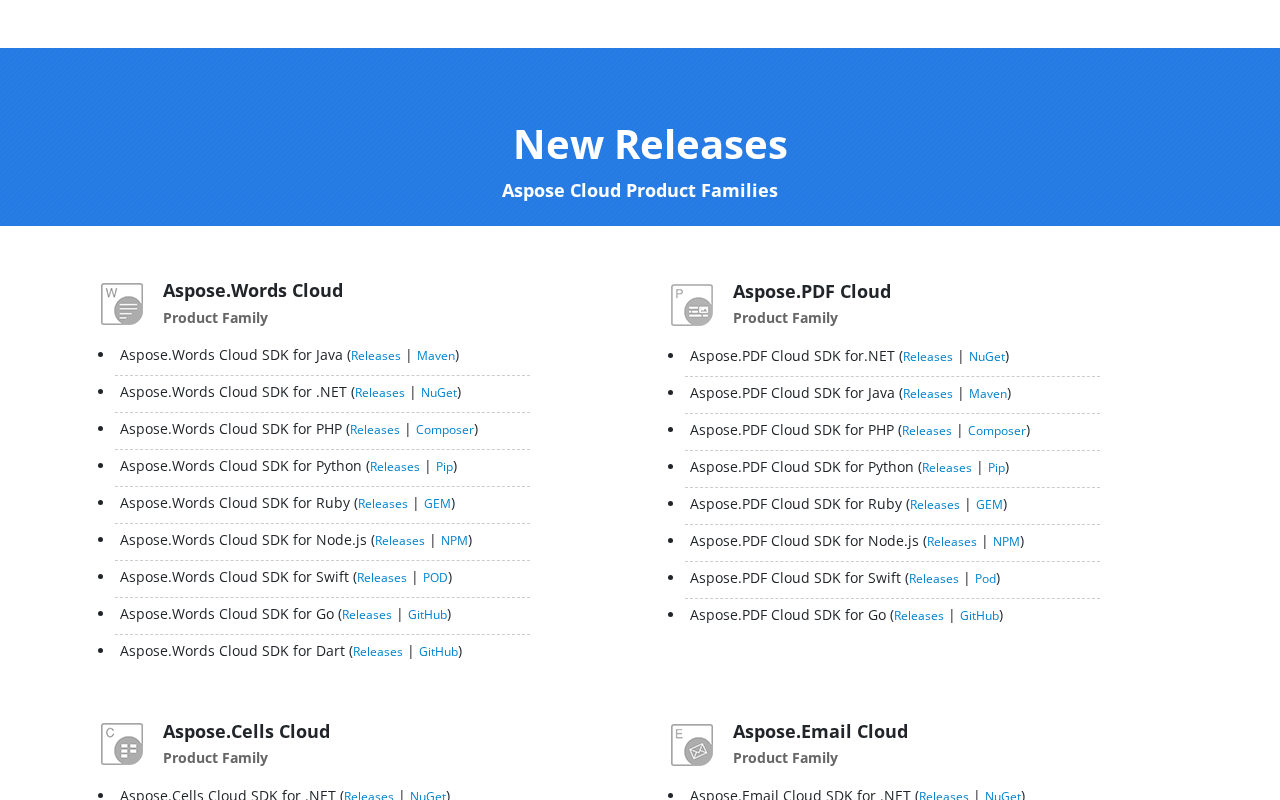Click the Aspose.PDF Cloud heading
This screenshot has width=1280, height=800.
click(812, 291)
